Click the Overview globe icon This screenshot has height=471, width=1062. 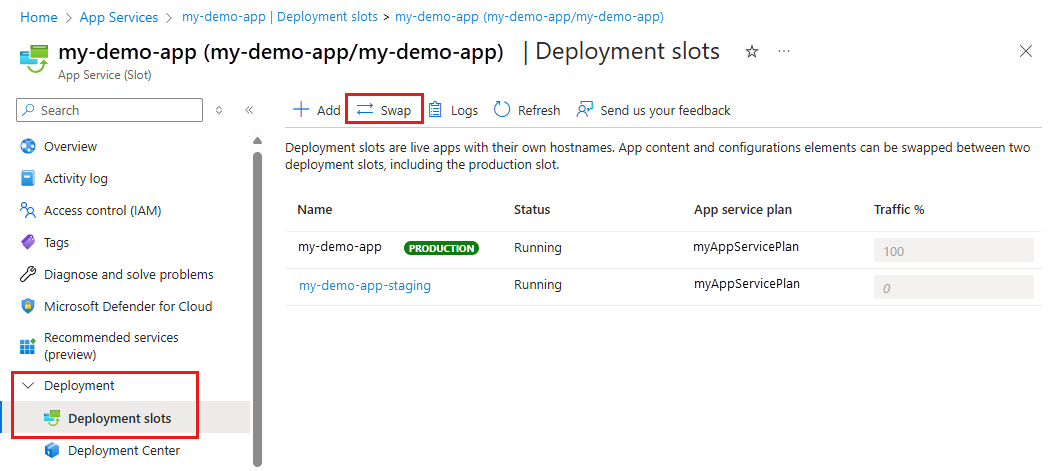28,146
